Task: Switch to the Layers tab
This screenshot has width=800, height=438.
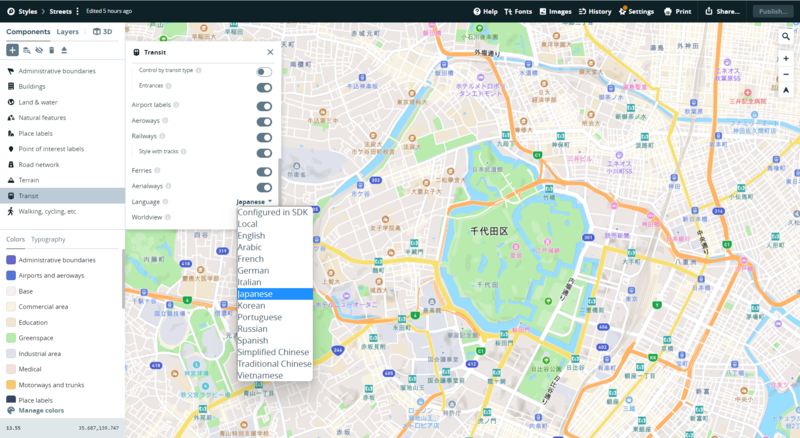Action: (x=67, y=32)
